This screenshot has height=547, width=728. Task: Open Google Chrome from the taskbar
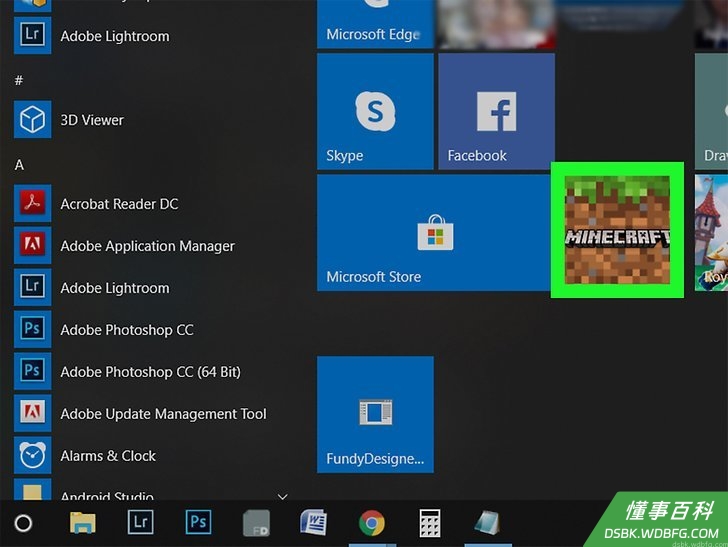pos(372,523)
